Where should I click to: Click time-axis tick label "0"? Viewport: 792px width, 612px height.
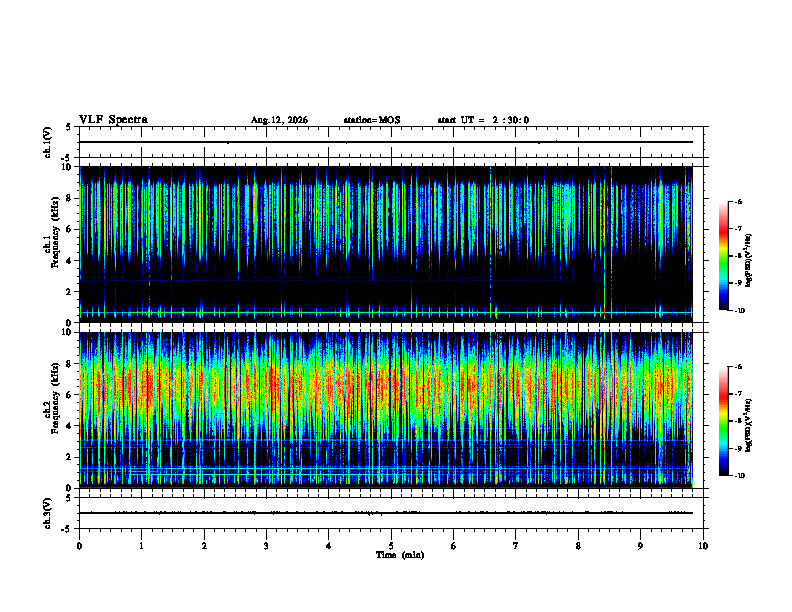click(x=79, y=546)
